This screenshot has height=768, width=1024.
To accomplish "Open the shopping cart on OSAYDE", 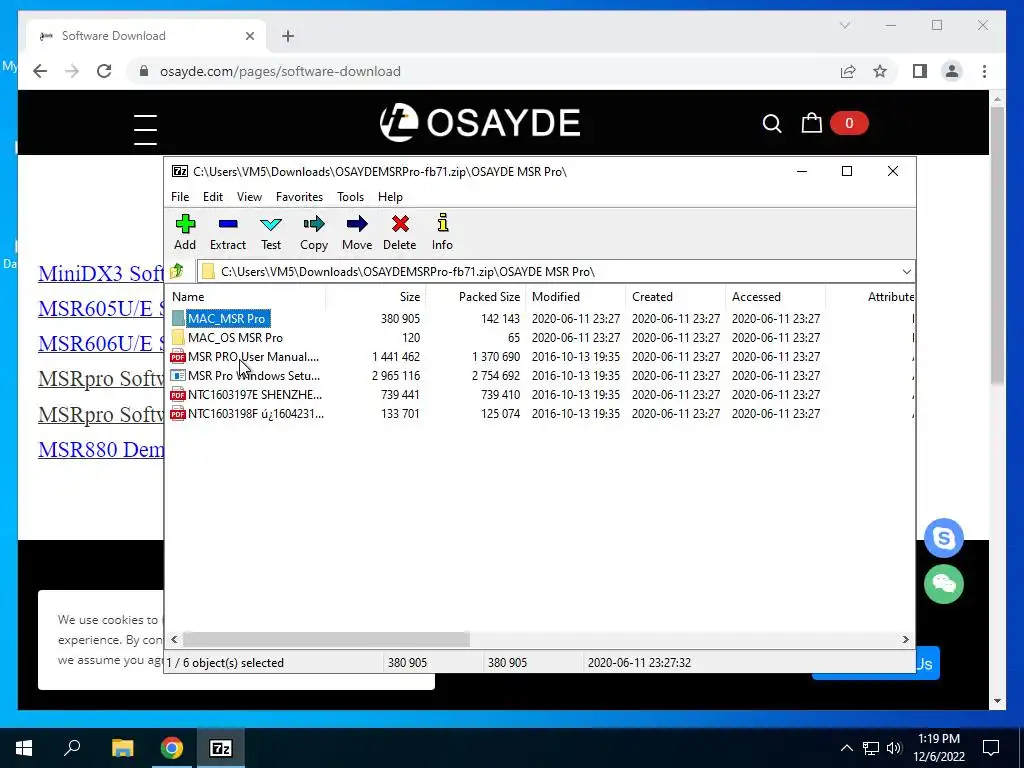I will (x=812, y=123).
